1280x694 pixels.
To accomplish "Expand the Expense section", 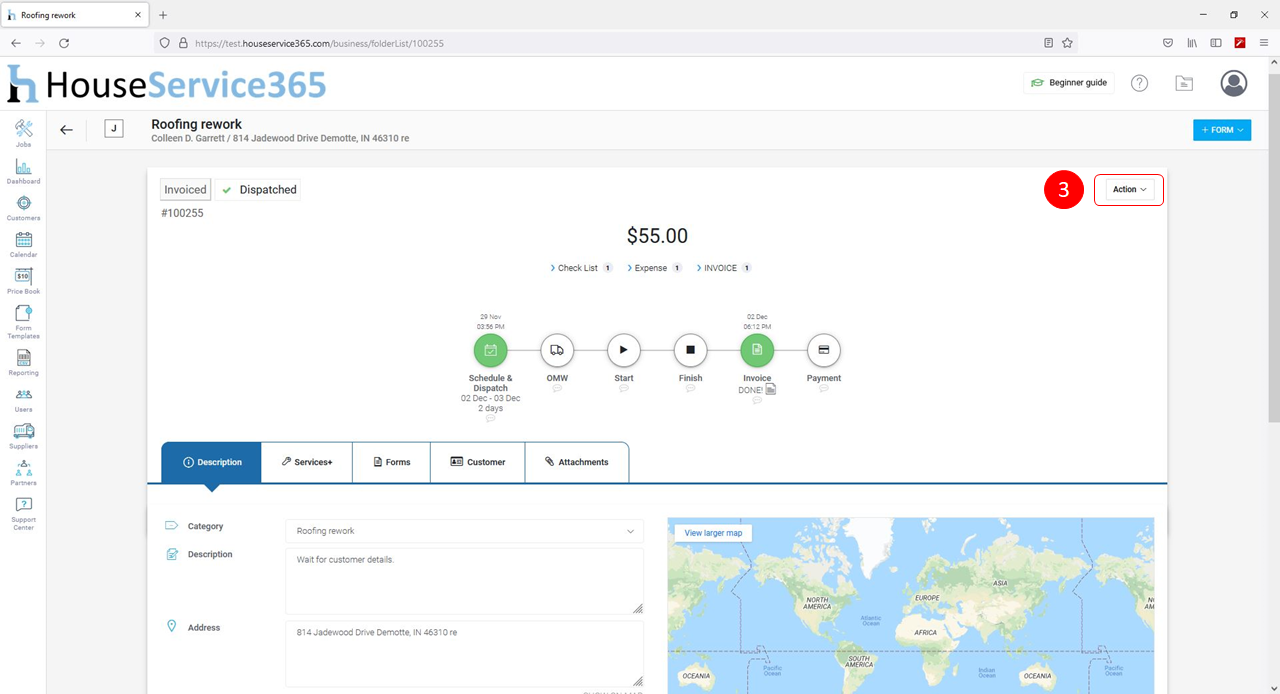I will [x=651, y=268].
